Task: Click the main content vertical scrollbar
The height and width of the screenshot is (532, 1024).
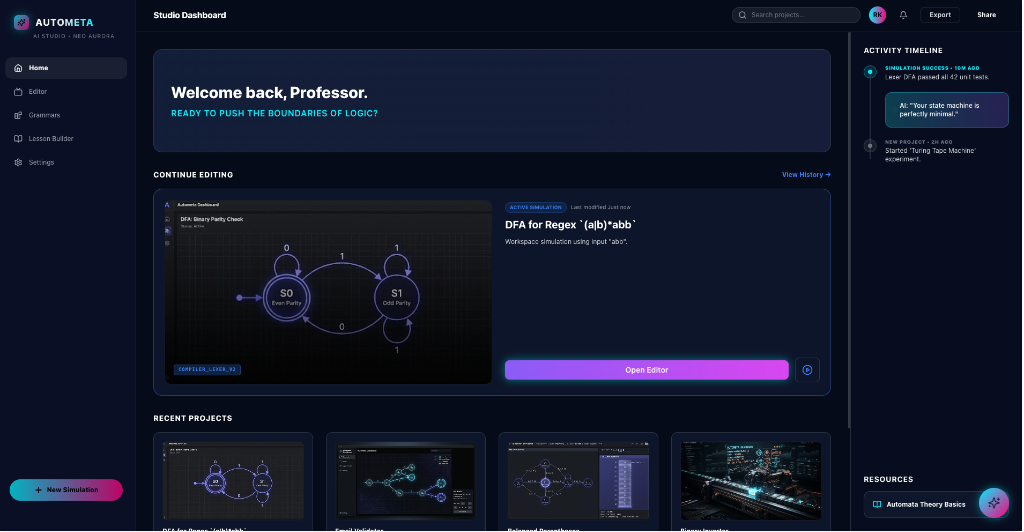Action: coord(849,230)
